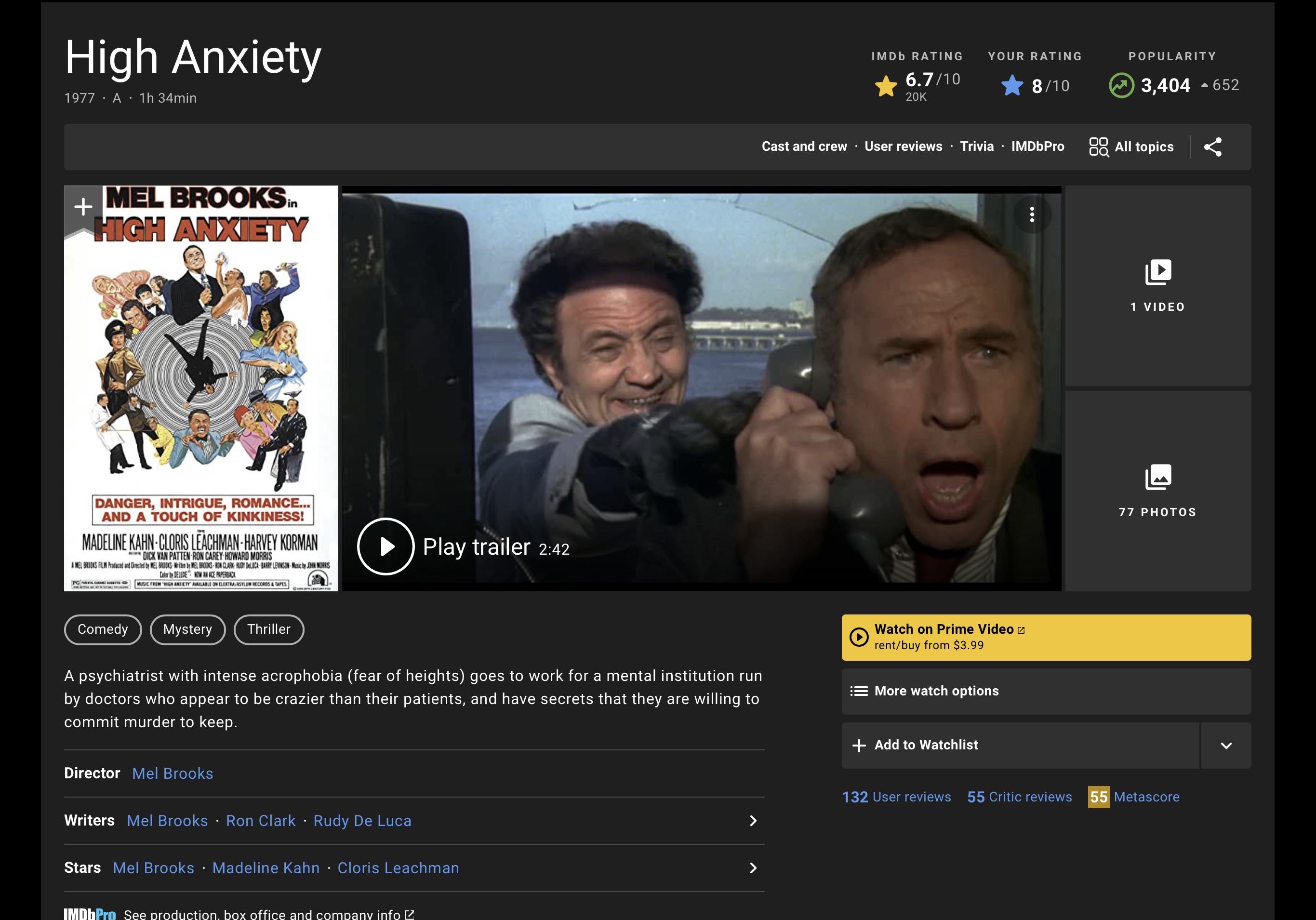Viewport: 1316px width, 920px height.
Task: Expand the Stars row chevron
Action: click(x=753, y=868)
